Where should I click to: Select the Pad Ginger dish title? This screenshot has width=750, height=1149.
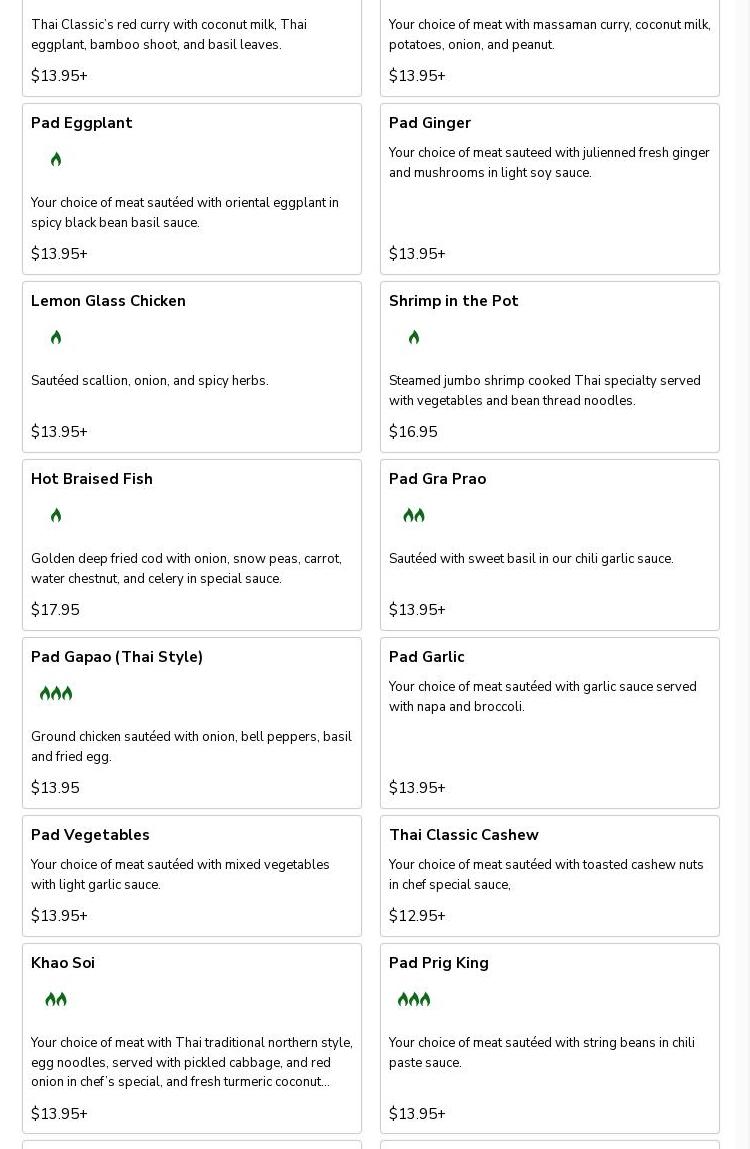click(430, 123)
